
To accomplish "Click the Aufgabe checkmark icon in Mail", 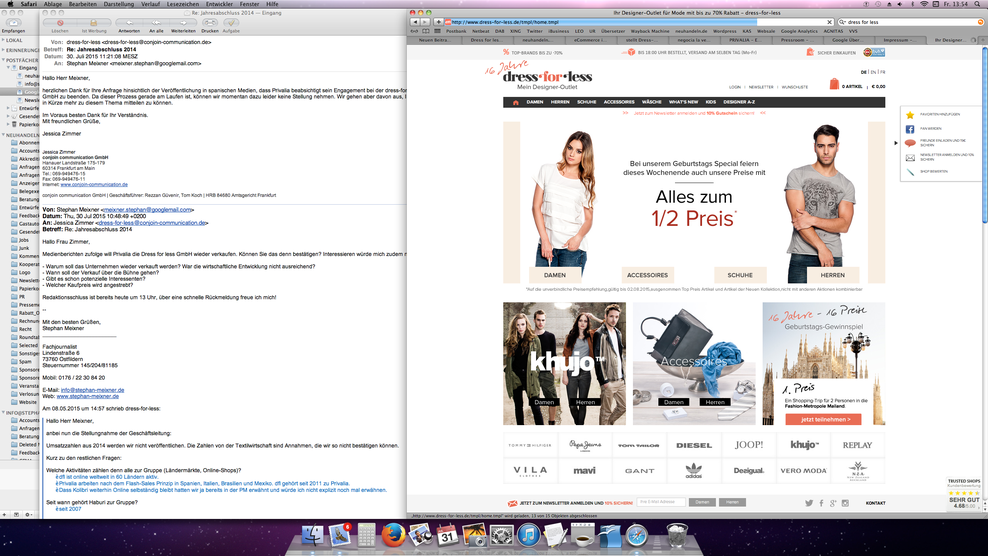I will click(231, 23).
